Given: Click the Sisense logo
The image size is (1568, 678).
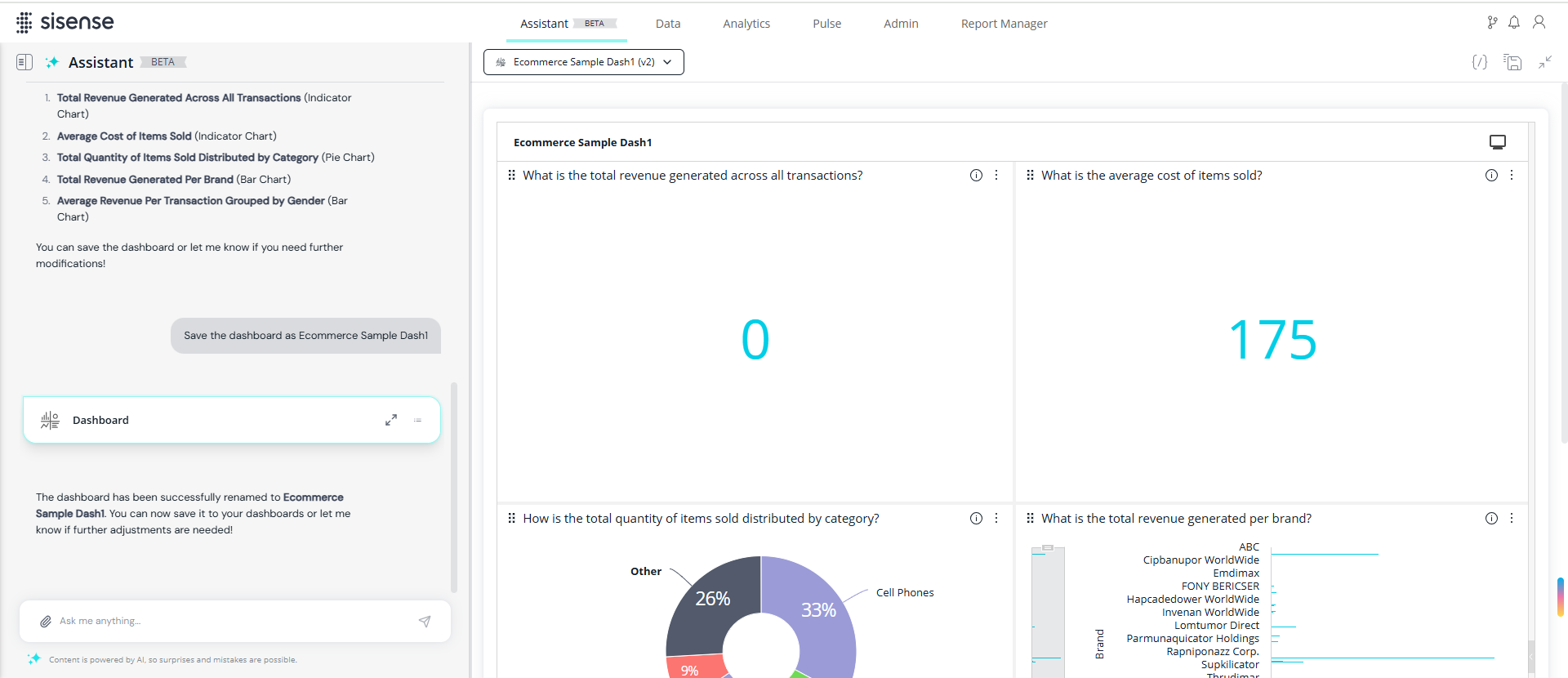Looking at the screenshot, I should [x=65, y=22].
